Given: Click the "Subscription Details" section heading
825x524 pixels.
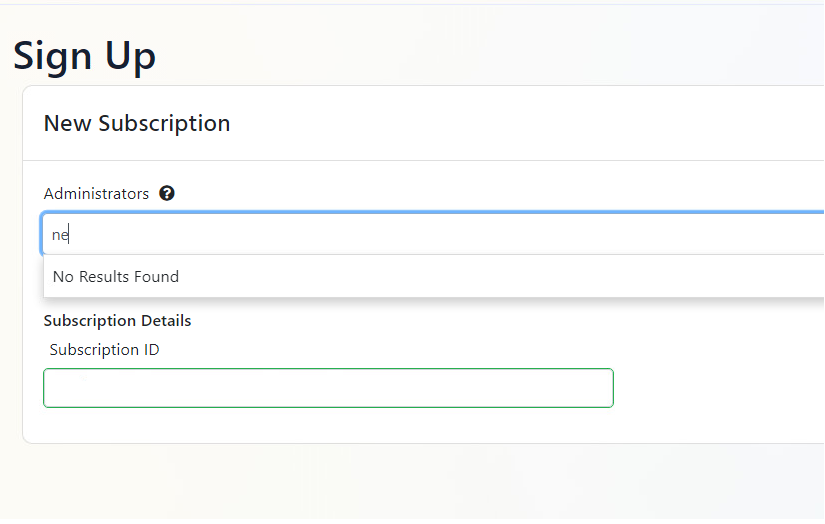Looking at the screenshot, I should tap(117, 321).
